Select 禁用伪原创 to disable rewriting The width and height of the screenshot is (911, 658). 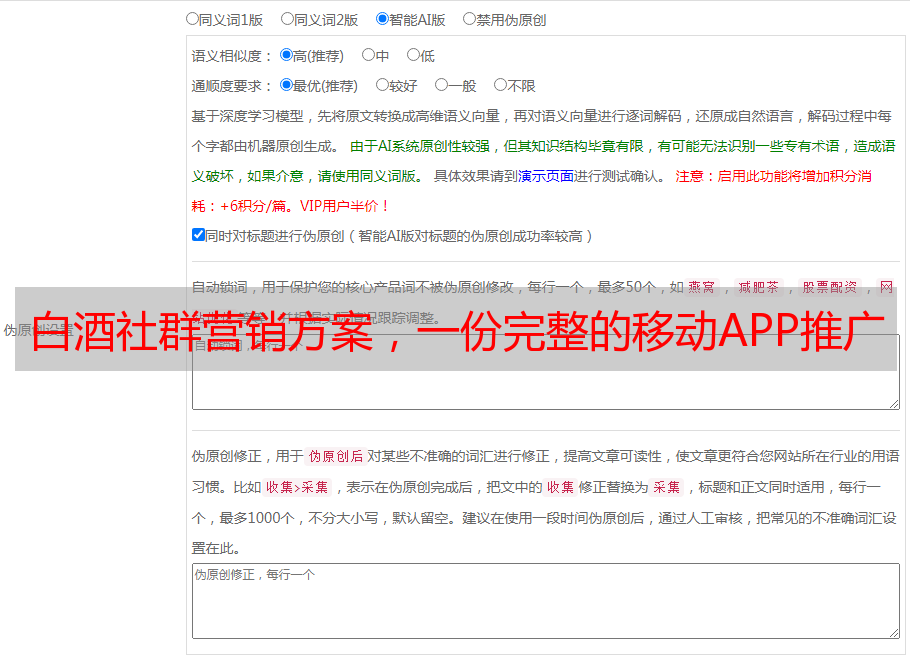(x=470, y=19)
